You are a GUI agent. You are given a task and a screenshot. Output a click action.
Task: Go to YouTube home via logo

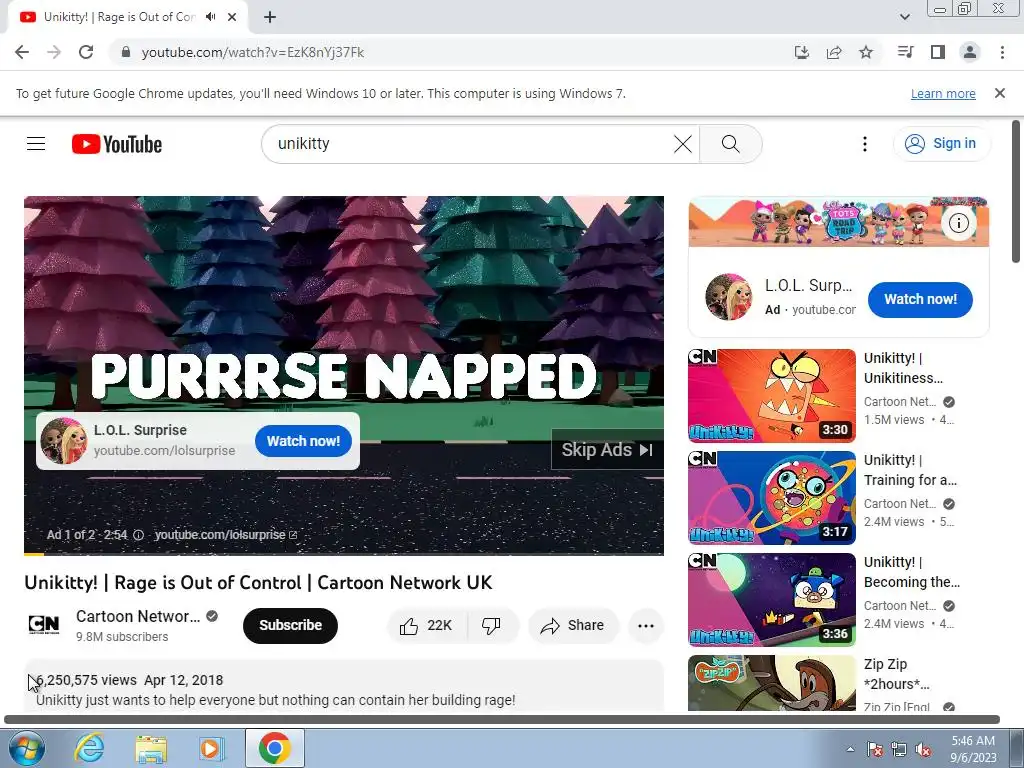tap(117, 144)
